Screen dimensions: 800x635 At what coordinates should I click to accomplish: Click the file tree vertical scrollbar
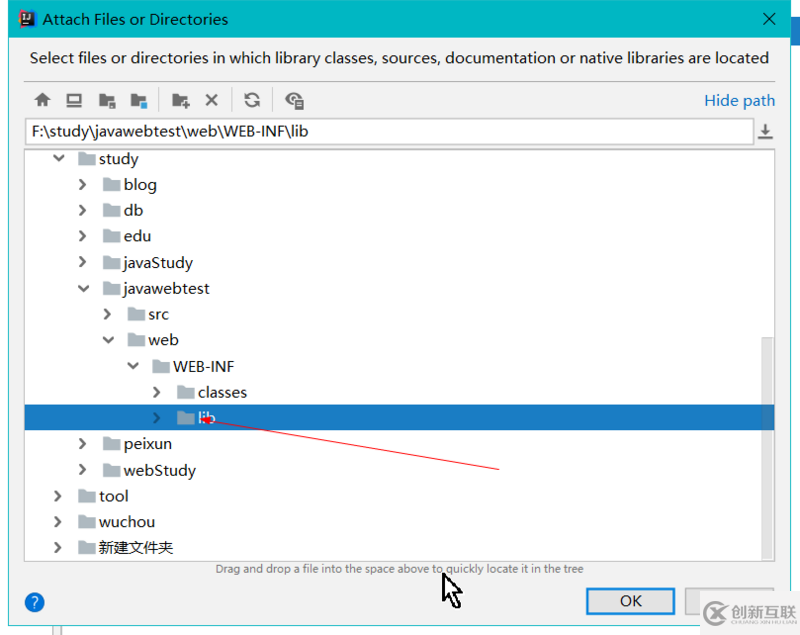767,448
